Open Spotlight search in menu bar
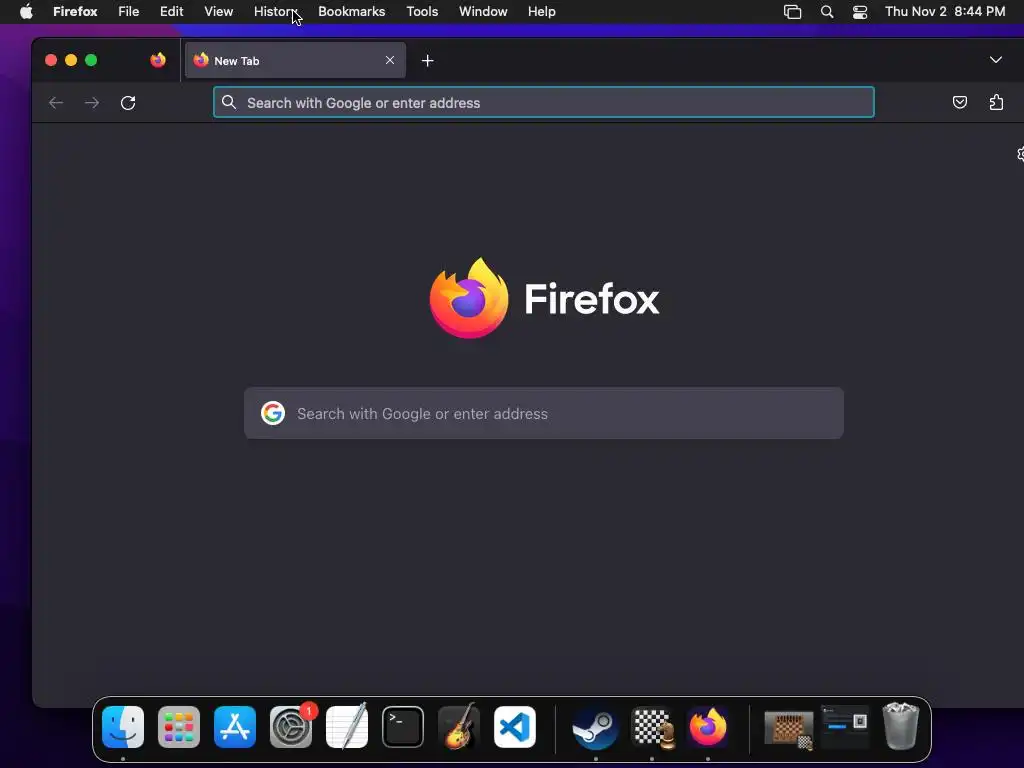This screenshot has width=1024, height=768. pos(827,12)
